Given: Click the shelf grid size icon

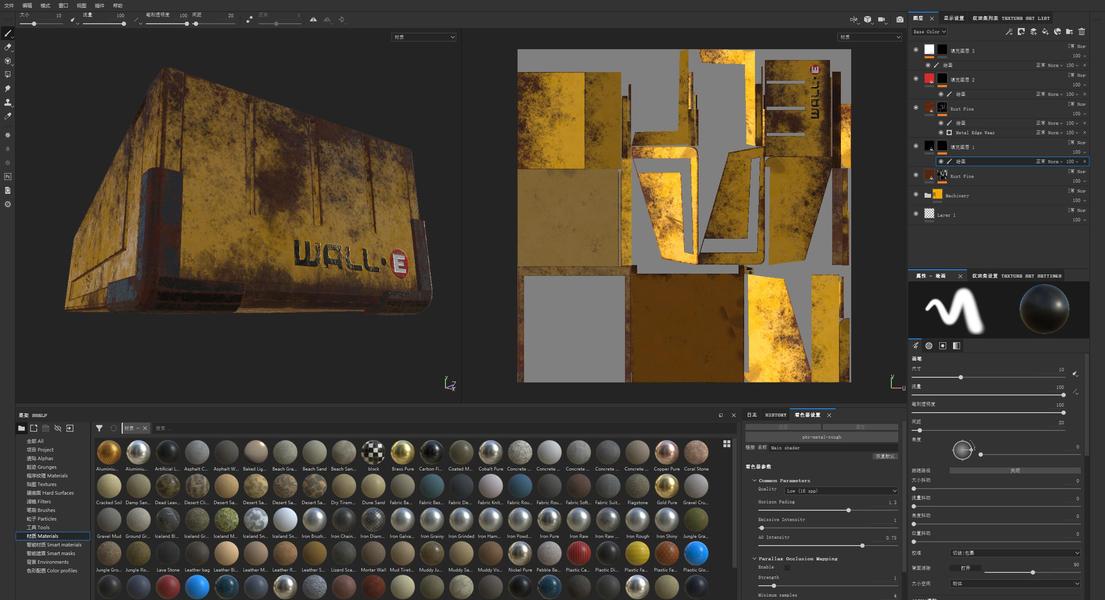Looking at the screenshot, I should pos(727,443).
